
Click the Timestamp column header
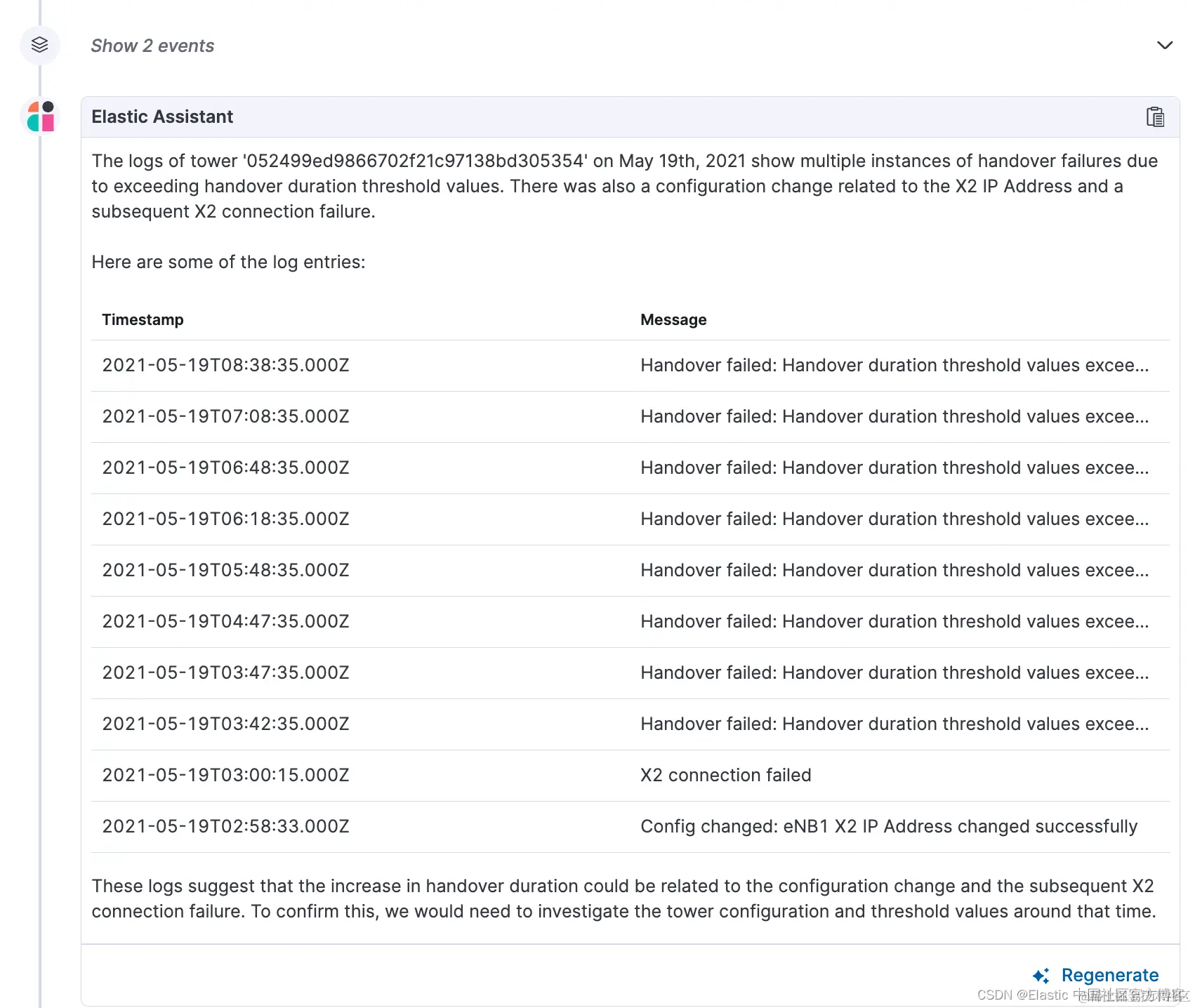point(143,319)
